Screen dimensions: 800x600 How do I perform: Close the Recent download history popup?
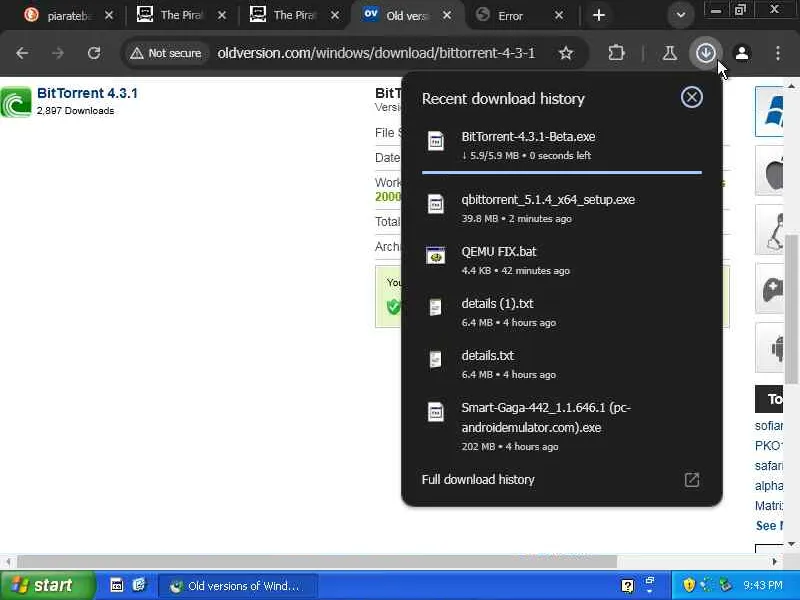(691, 97)
